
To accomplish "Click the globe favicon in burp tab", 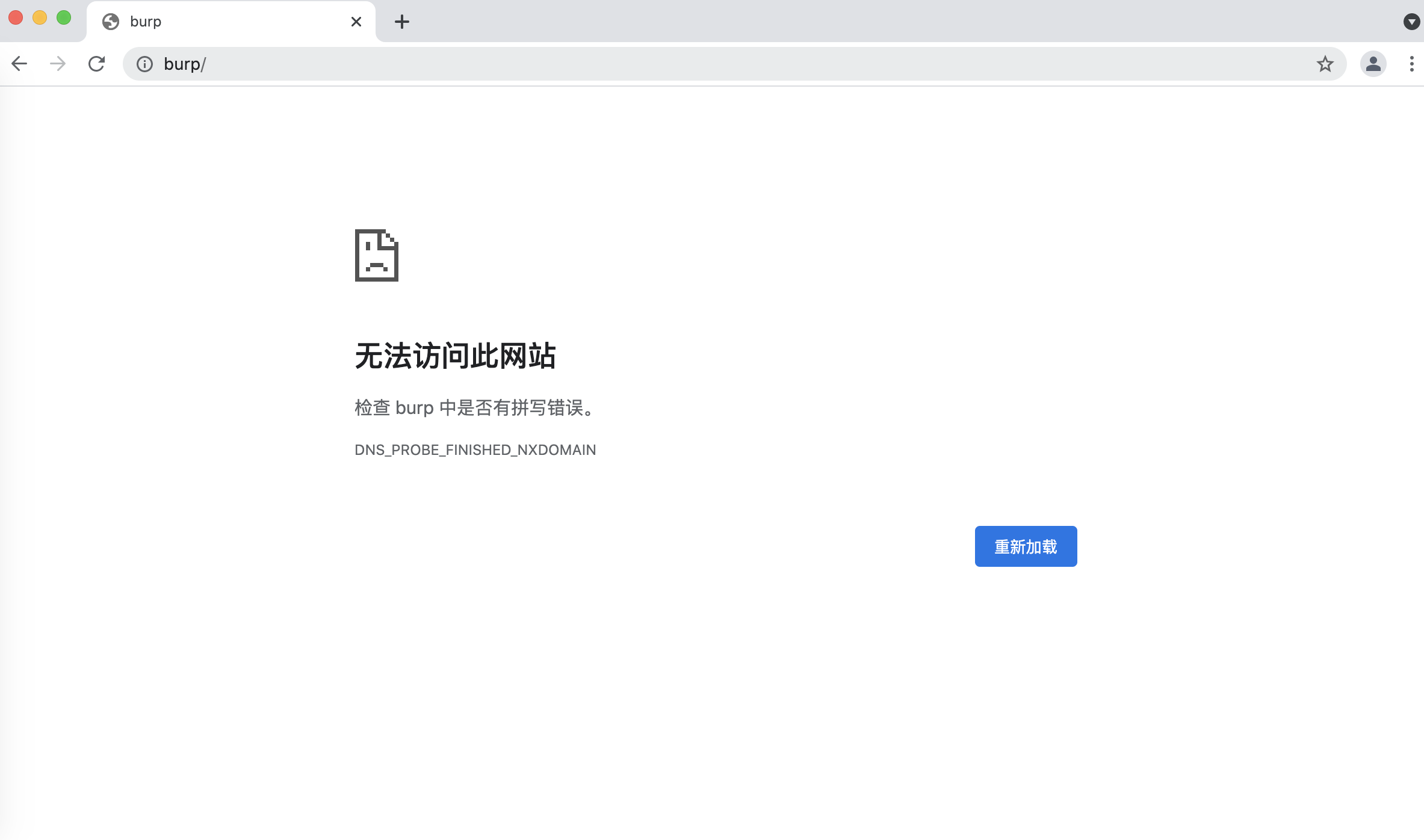I will point(111,22).
